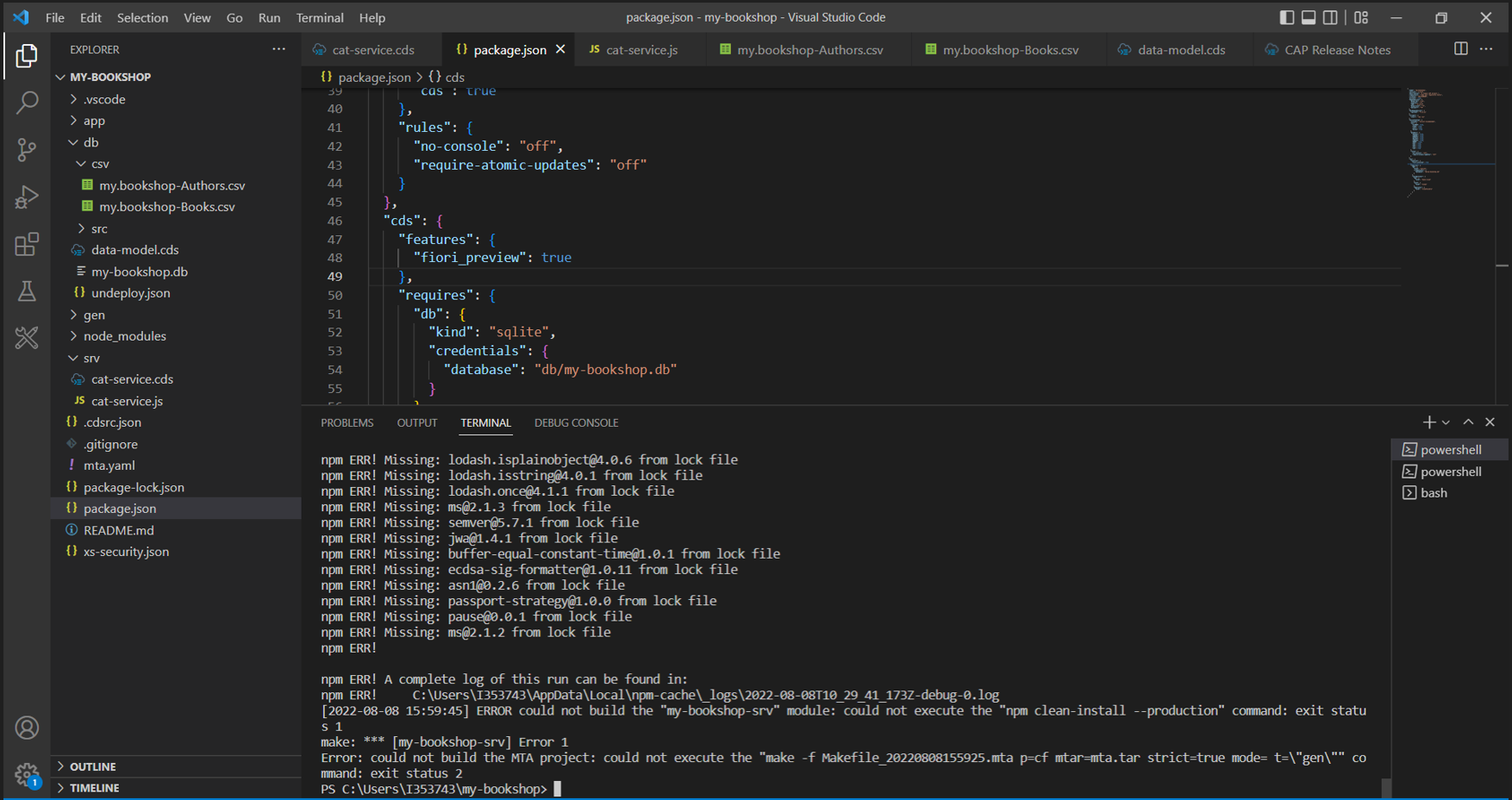Screen dimensions: 1512x800
Task: Toggle the bottom panel layout button
Action: point(1309,17)
